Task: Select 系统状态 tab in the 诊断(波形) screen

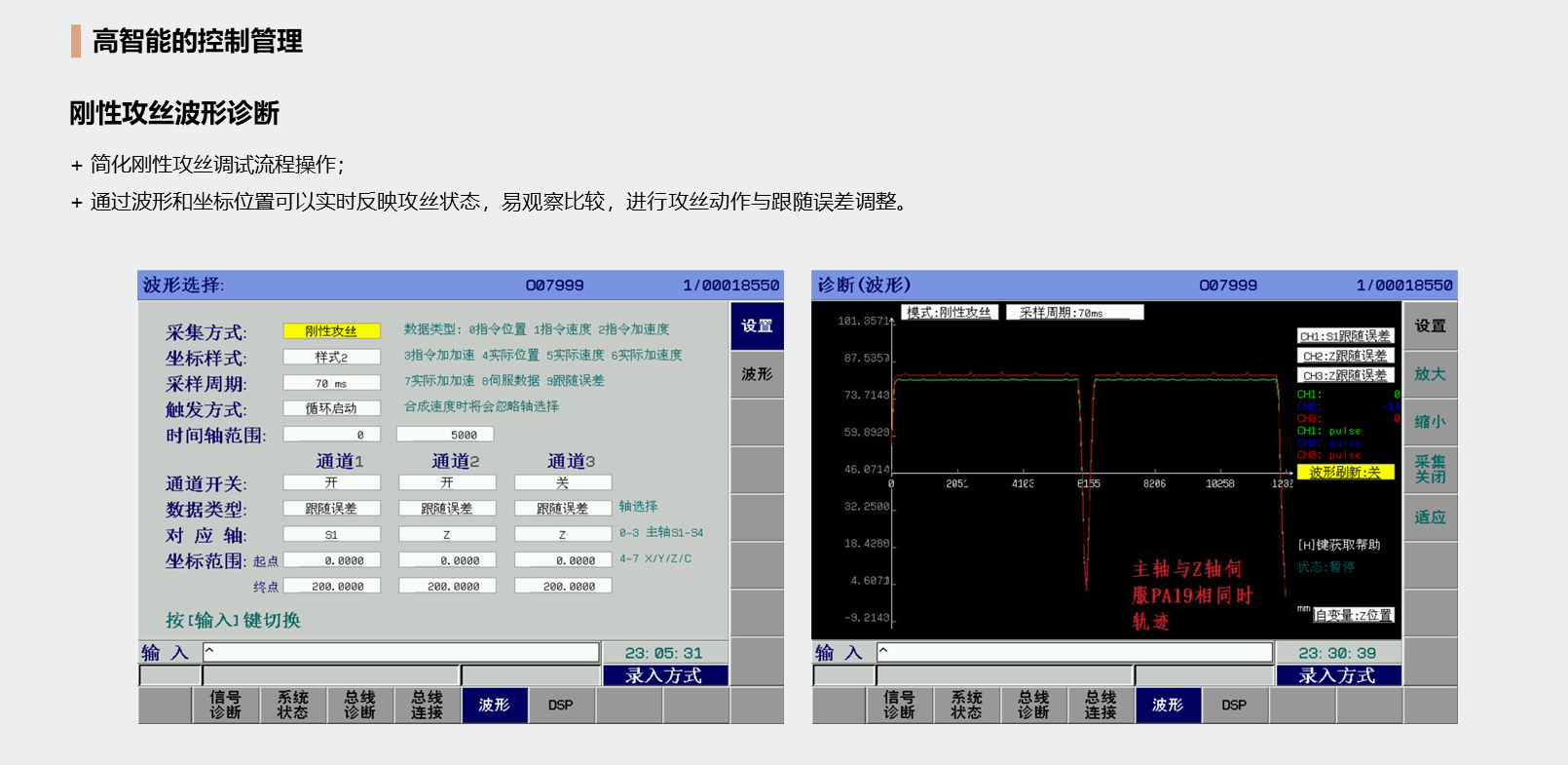Action: coord(966,705)
